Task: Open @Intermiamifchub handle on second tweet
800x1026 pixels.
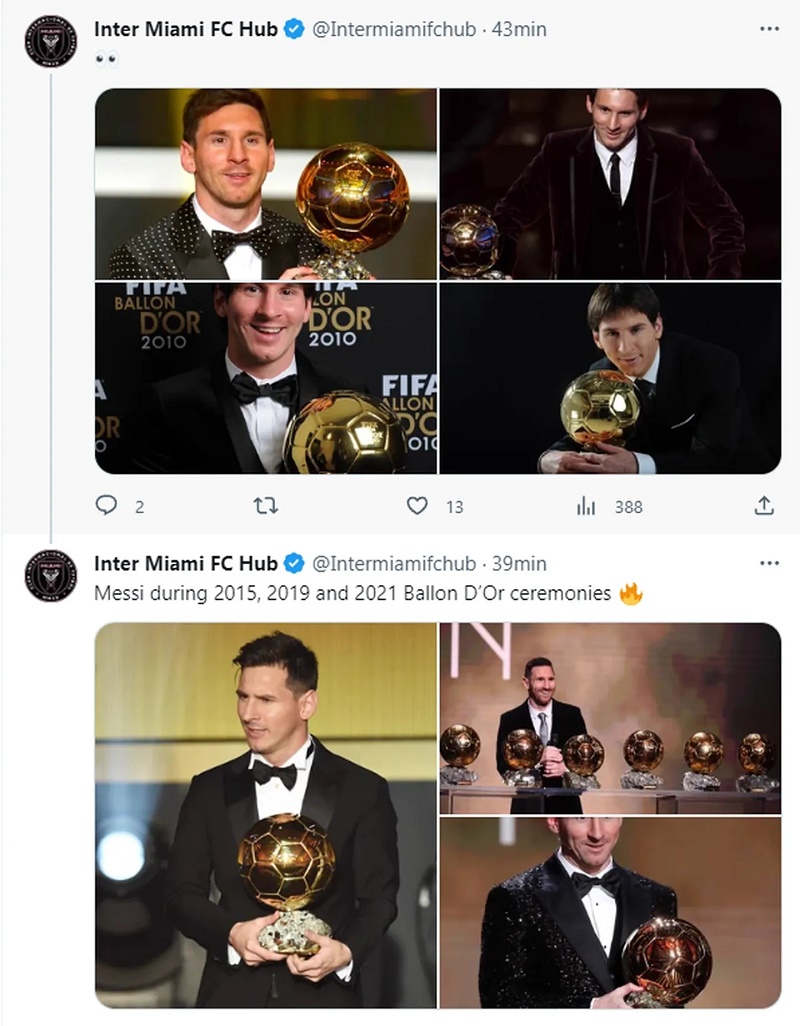Action: pyautogui.click(x=393, y=564)
